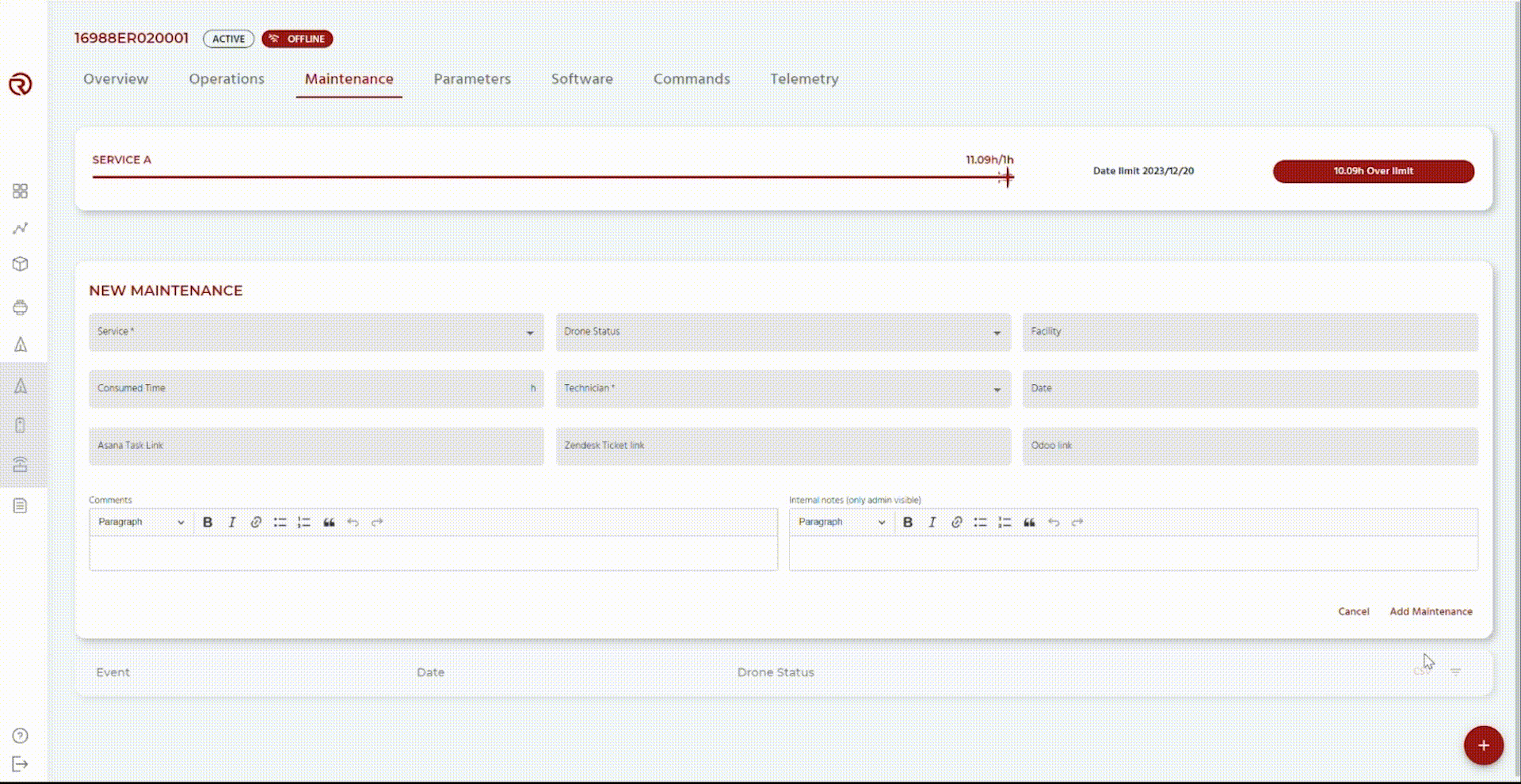Click the Event column header
The width and height of the screenshot is (1521, 784).
click(112, 672)
